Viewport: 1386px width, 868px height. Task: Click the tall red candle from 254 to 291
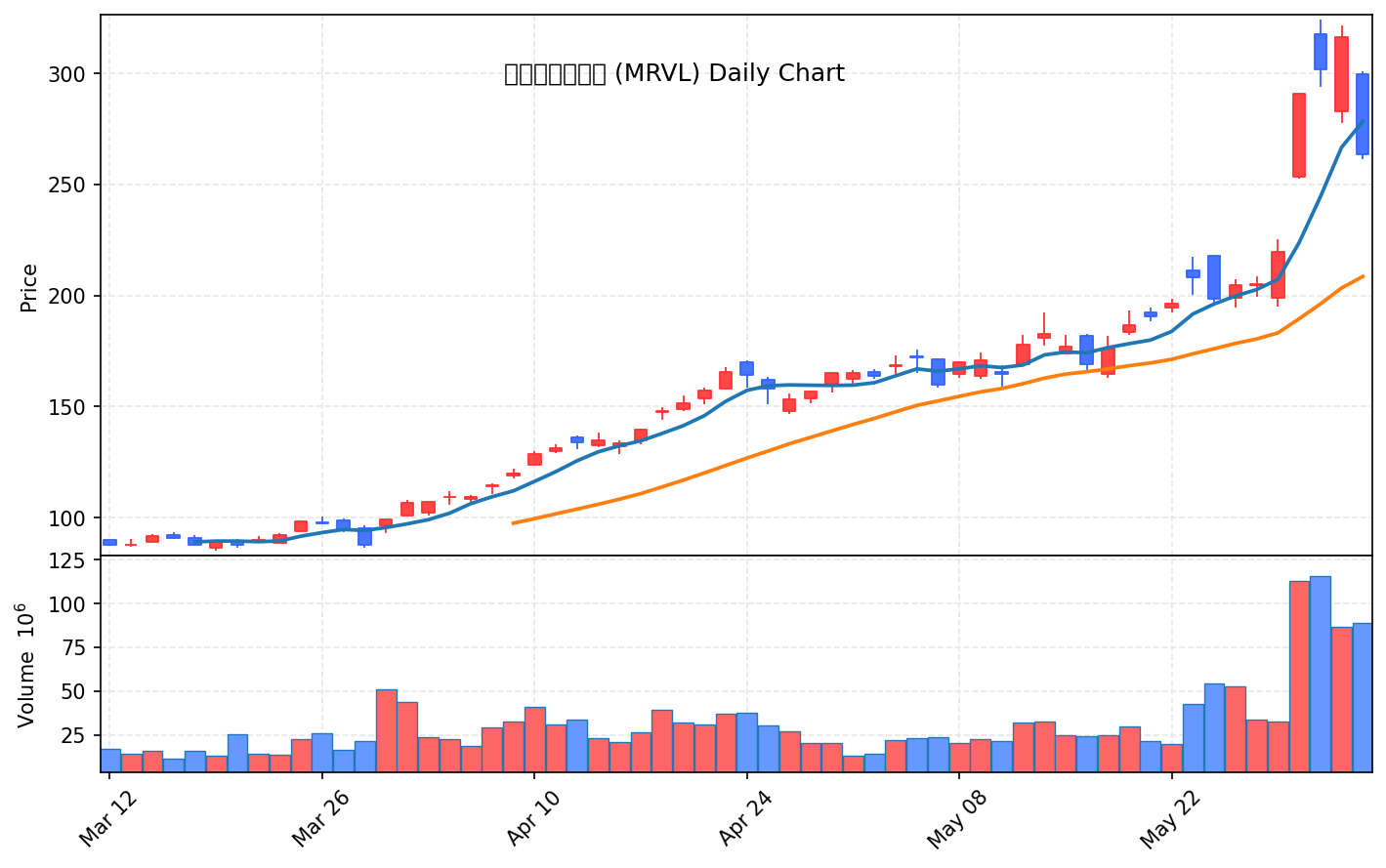1299,135
